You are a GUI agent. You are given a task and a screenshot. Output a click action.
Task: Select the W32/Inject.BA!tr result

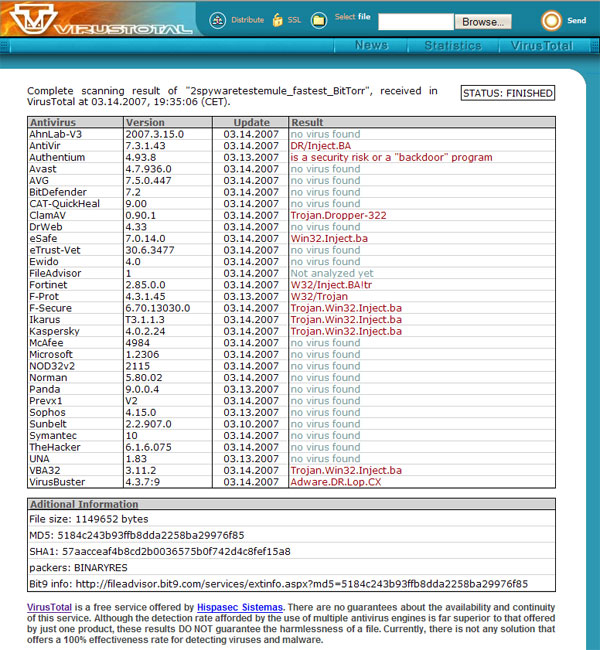[x=331, y=285]
